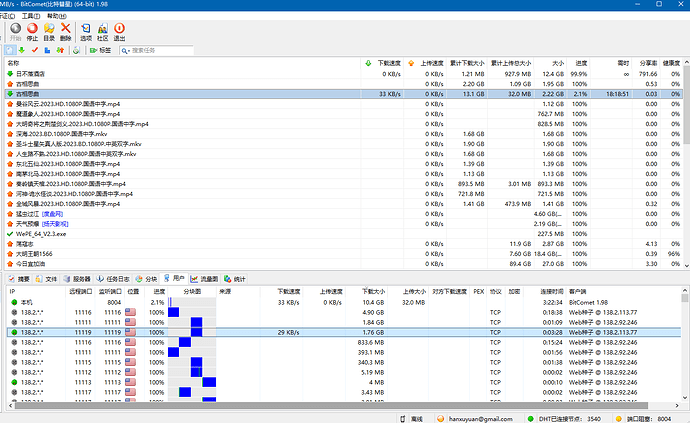Sort tasks by 健康度 column header
This screenshot has width=690, height=423.
pos(671,63)
